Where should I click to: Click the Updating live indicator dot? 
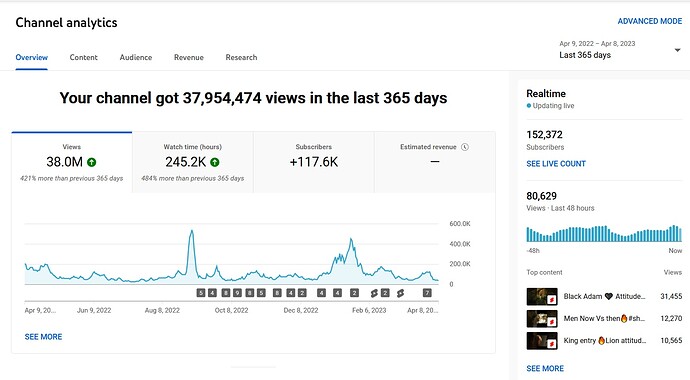(x=529, y=106)
